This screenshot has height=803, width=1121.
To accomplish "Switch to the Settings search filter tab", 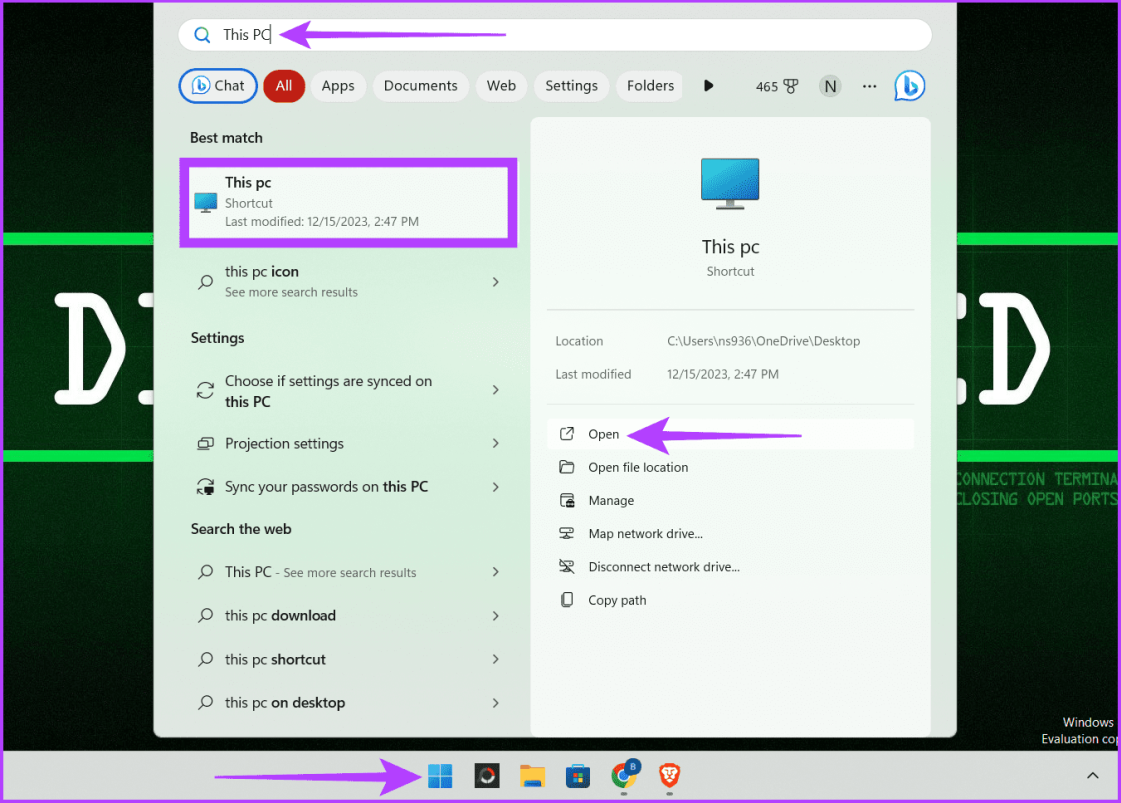I will [x=571, y=86].
